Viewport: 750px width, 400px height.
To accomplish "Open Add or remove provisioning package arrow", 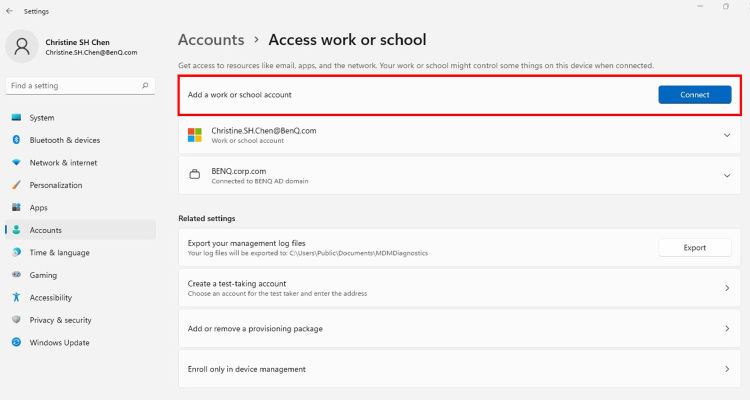I will (x=727, y=329).
